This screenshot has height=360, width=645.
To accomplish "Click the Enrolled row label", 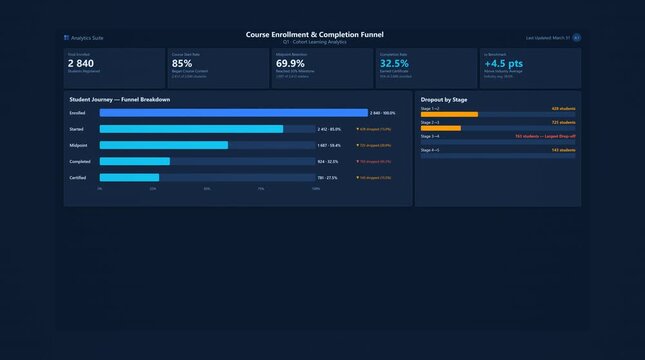I will pyautogui.click(x=77, y=113).
